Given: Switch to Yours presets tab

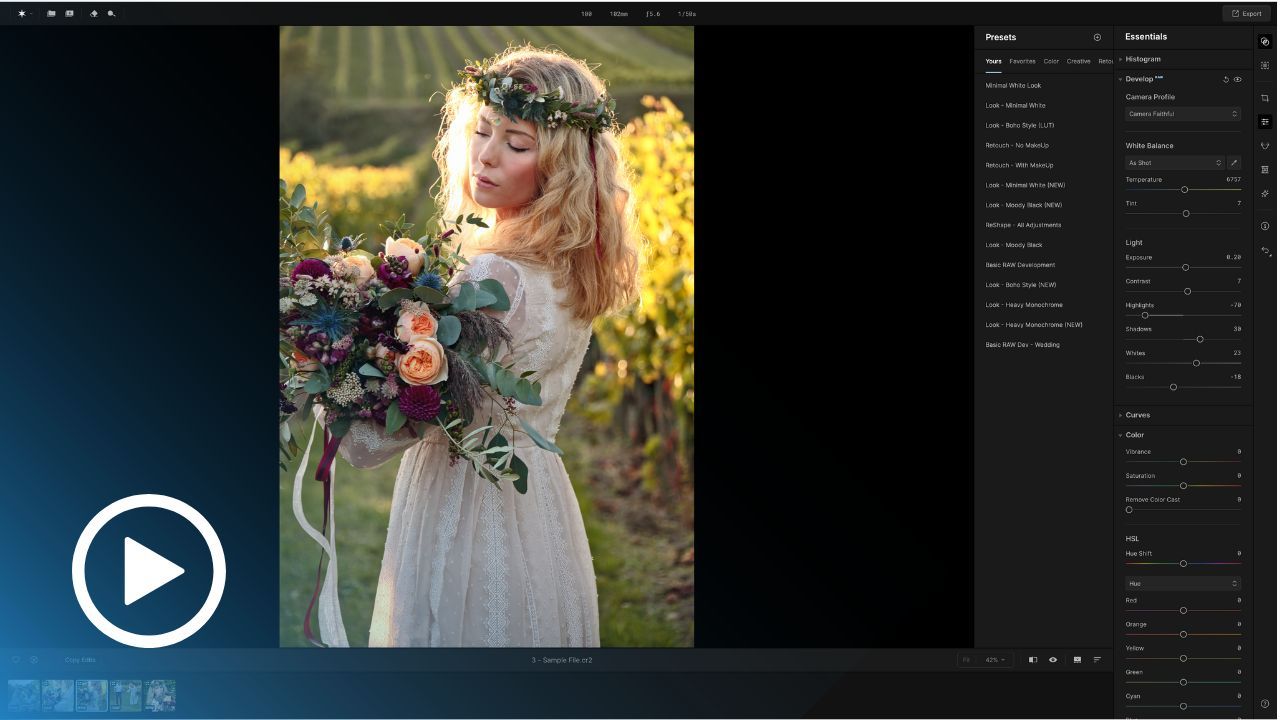Looking at the screenshot, I should (993, 61).
